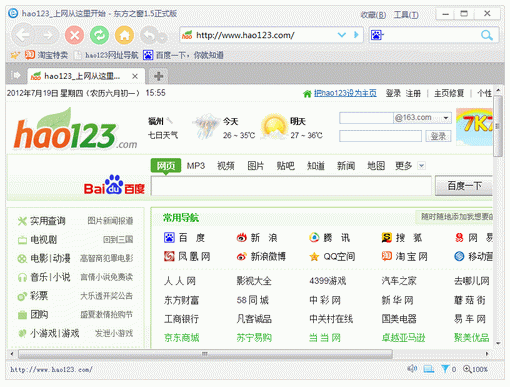
Task: Select the 贴吧 search tab
Action: click(286, 166)
